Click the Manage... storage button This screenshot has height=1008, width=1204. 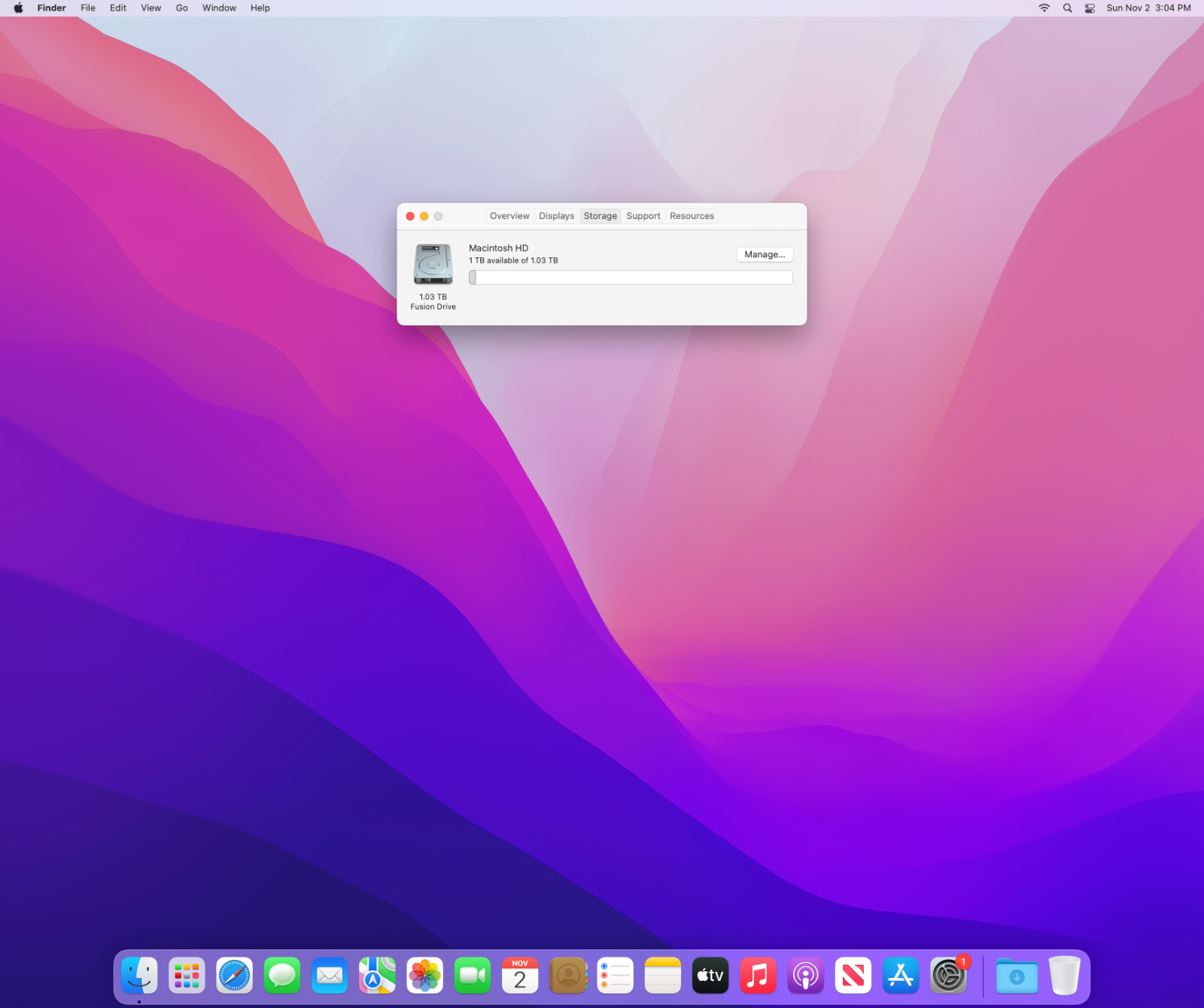[765, 254]
